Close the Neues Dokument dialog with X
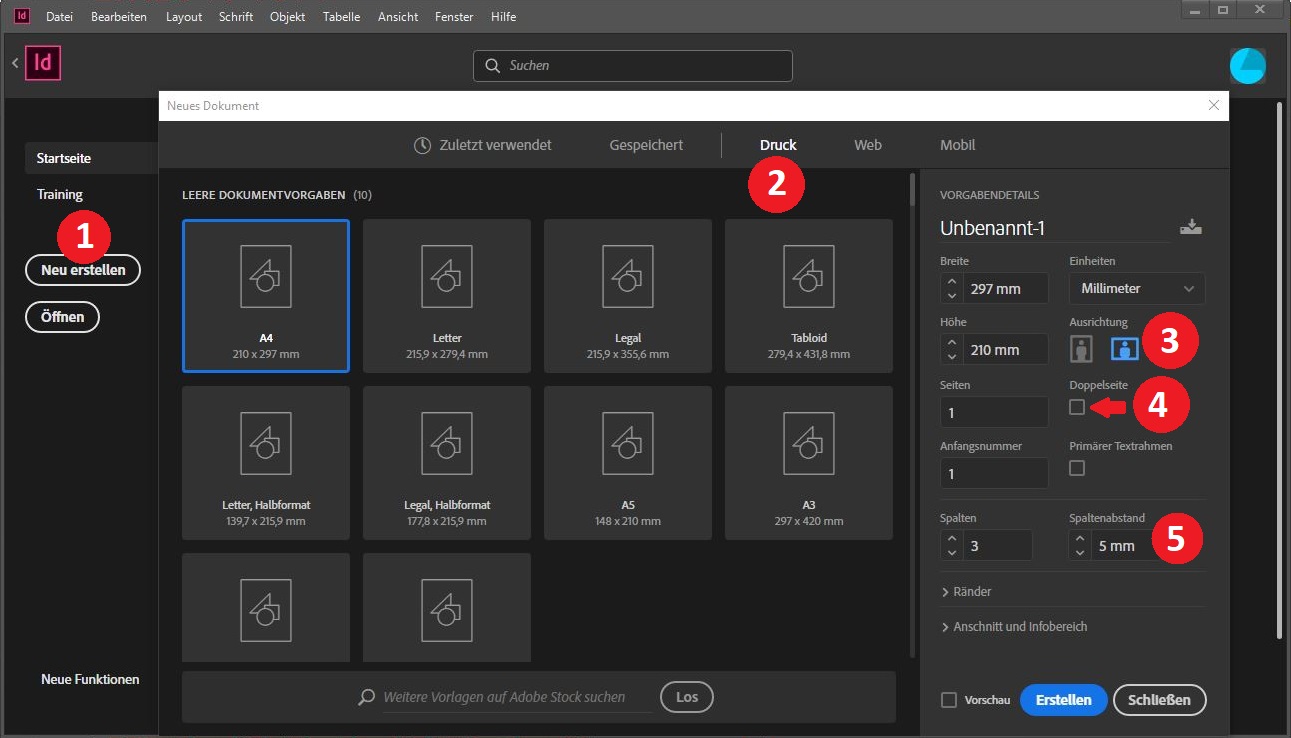The height and width of the screenshot is (738, 1291). [1214, 105]
